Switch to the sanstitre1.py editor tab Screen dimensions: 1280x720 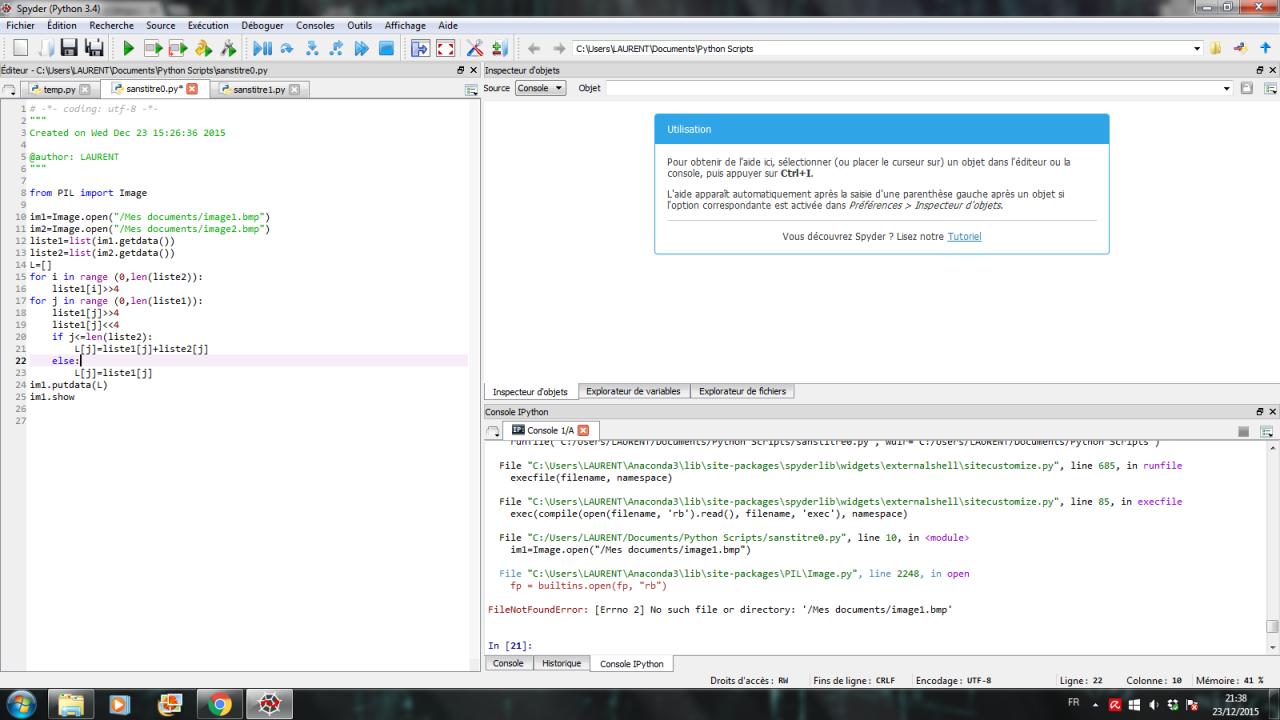pos(259,90)
